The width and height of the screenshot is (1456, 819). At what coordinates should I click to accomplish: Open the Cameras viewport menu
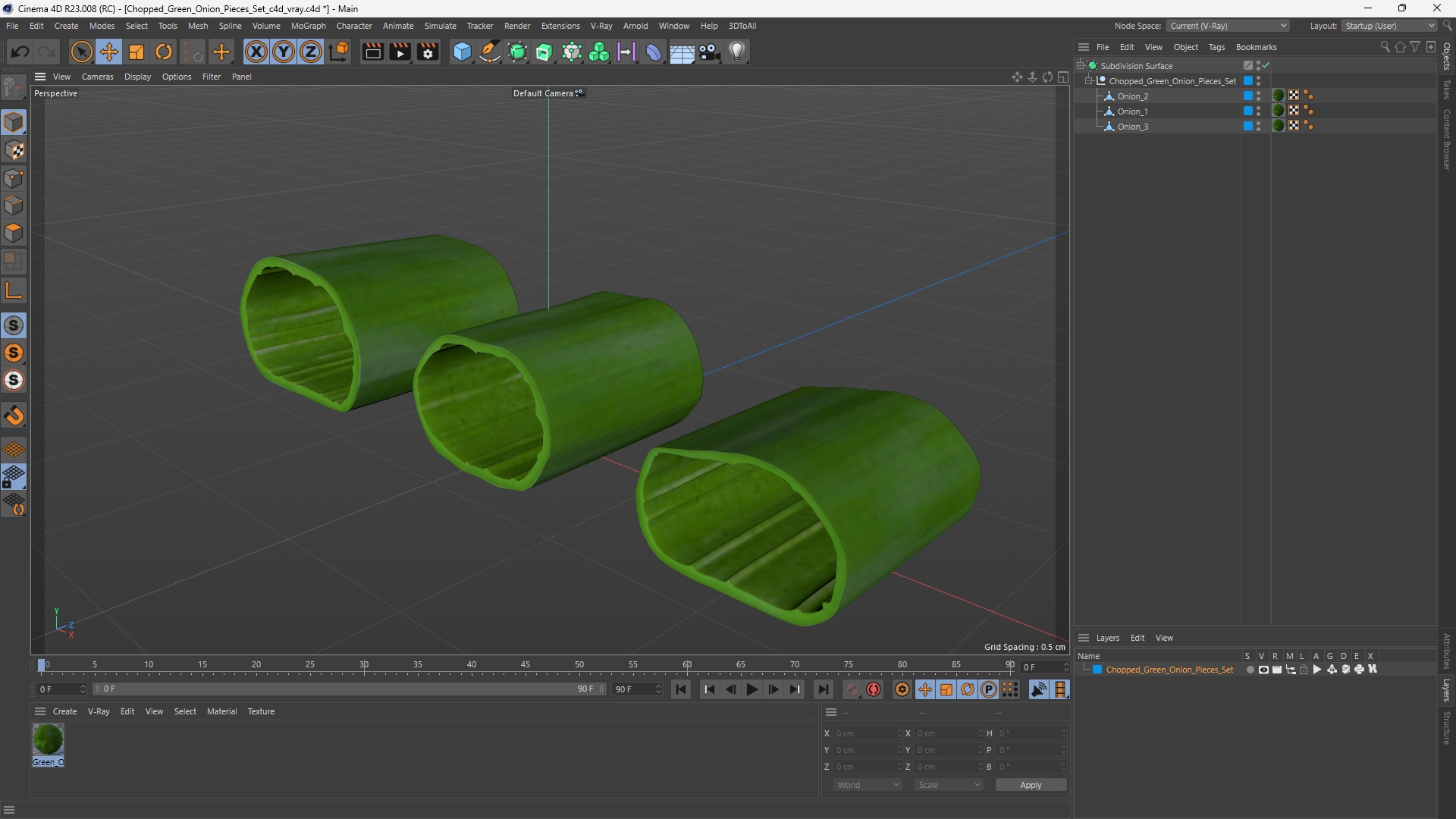pos(97,77)
